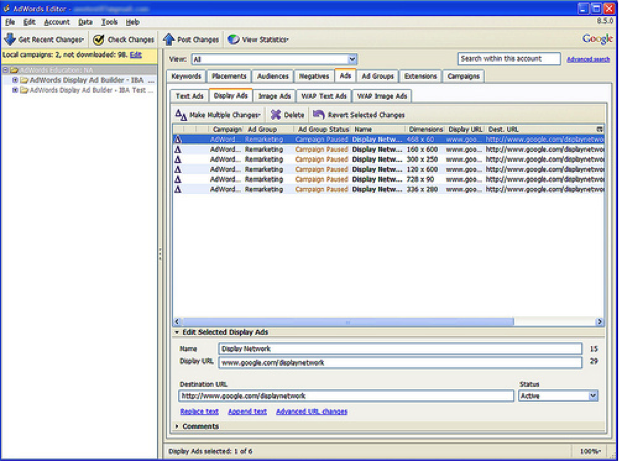The image size is (619, 461).
Task: Click the Edit link in local campaigns banner
Action: point(136,55)
